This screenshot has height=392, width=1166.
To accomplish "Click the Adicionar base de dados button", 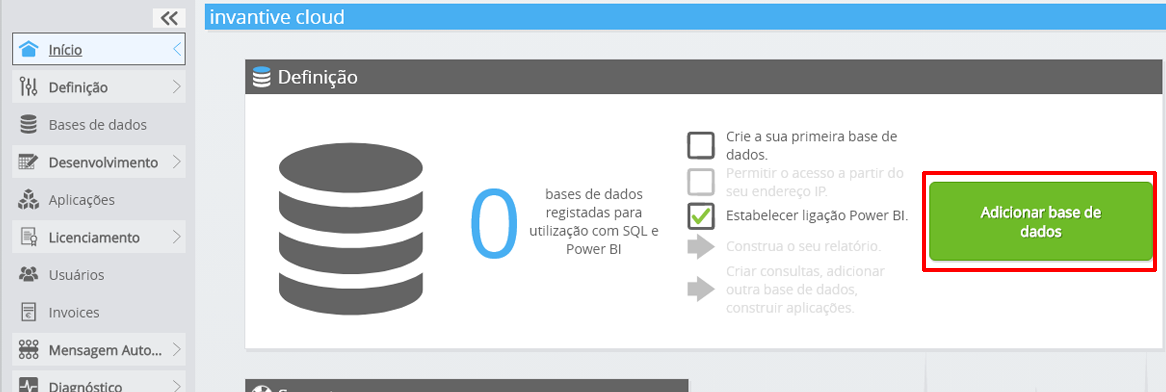I will pos(1040,222).
